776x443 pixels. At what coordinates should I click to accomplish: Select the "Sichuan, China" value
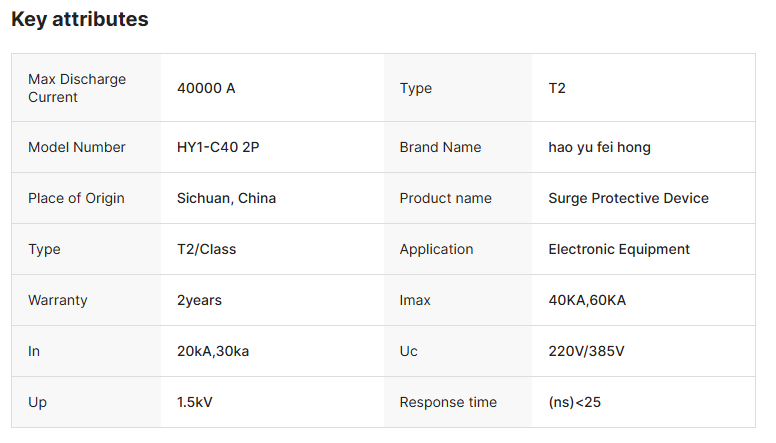coord(226,198)
